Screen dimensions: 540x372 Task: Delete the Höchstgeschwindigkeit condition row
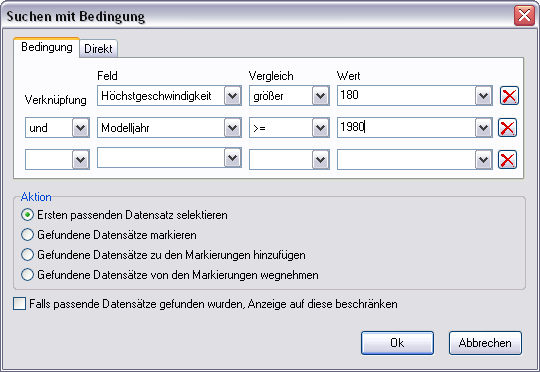click(509, 95)
